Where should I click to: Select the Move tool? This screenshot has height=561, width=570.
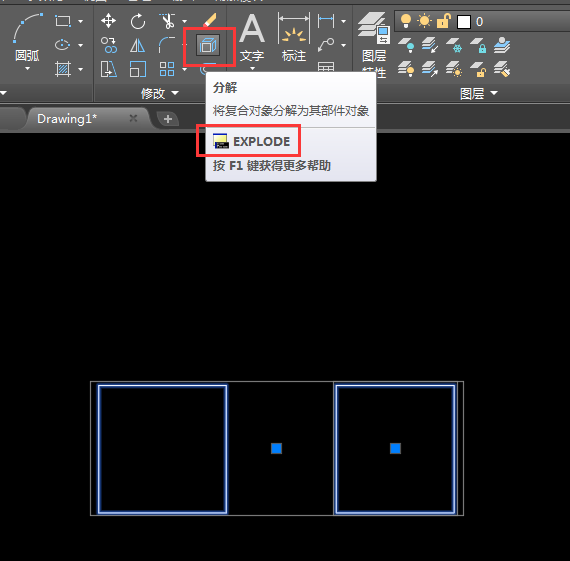[108, 21]
